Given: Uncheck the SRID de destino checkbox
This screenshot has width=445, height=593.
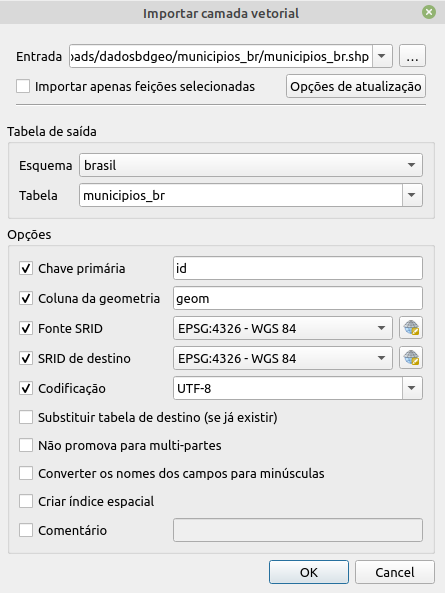Looking at the screenshot, I should (26, 358).
